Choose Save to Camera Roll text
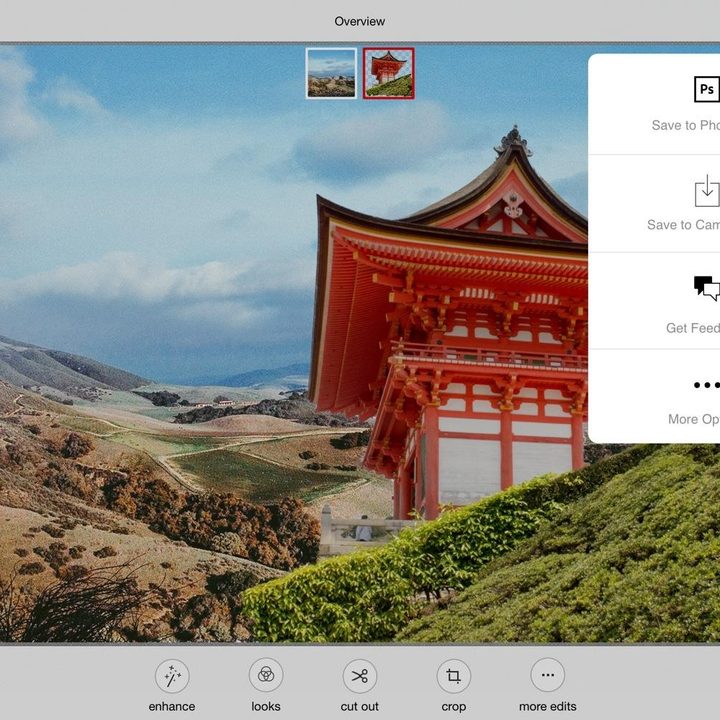720x720 pixels. (683, 225)
